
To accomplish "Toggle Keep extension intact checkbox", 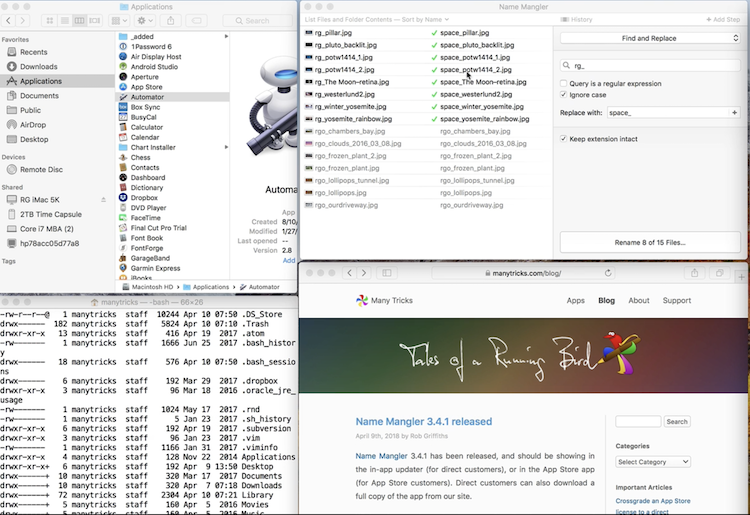I will point(563,139).
